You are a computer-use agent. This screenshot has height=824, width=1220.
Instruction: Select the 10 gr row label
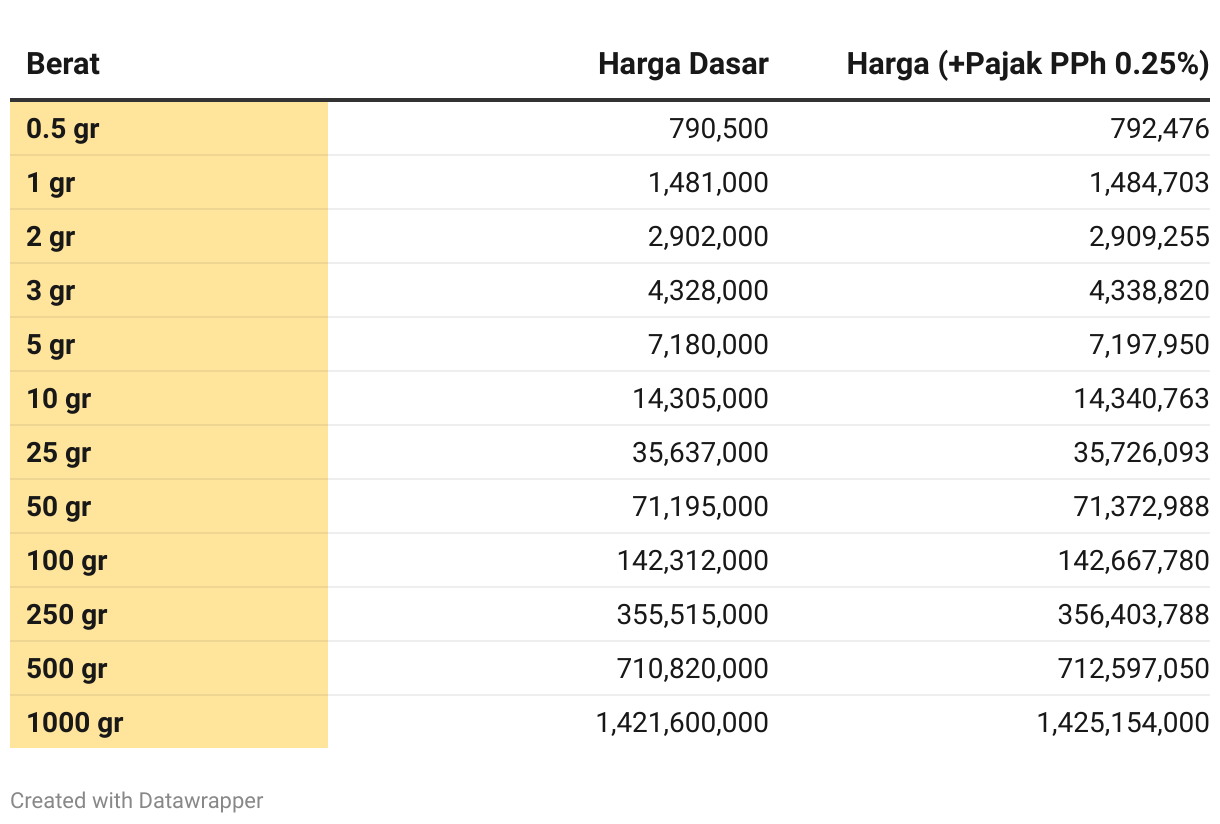pos(169,399)
